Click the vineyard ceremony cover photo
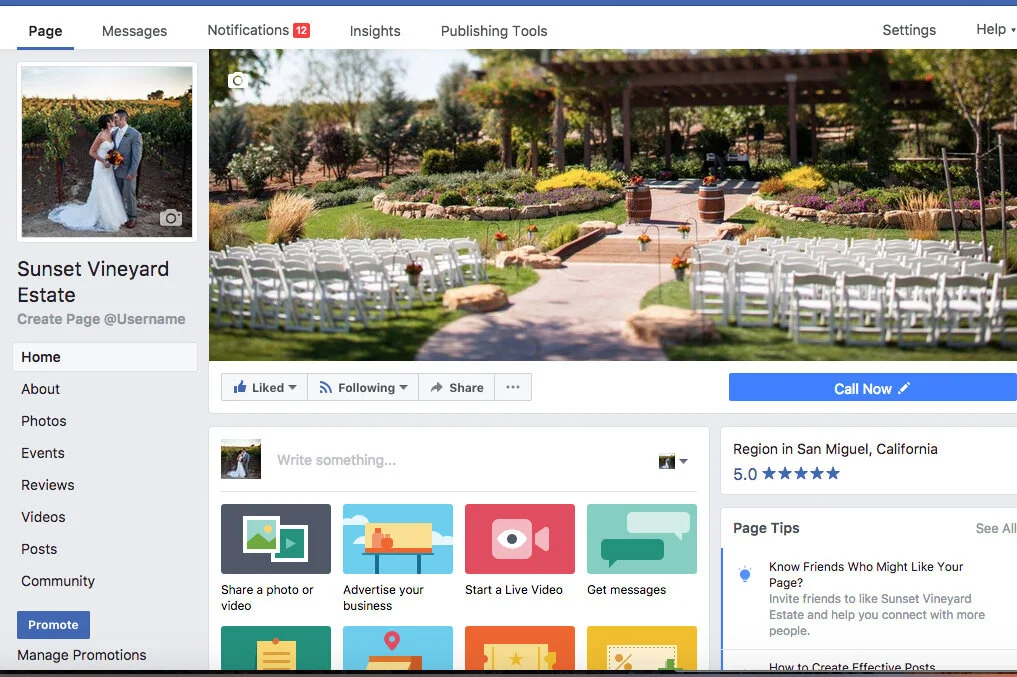 pyautogui.click(x=612, y=205)
